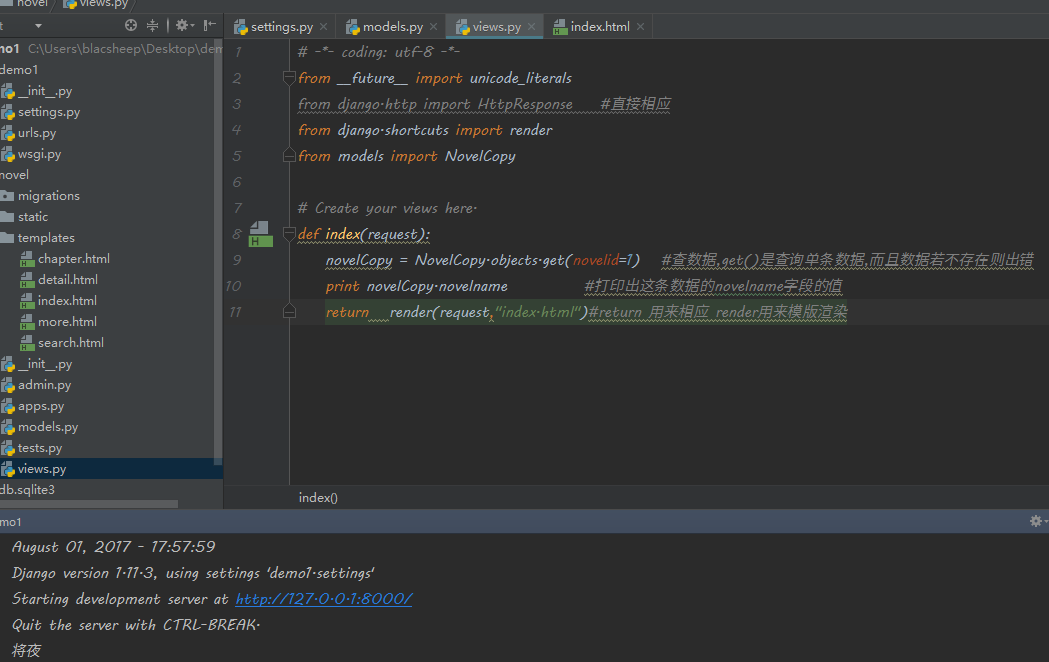This screenshot has width=1049, height=662.
Task: Close the index.html editor tab
Action: pos(640,27)
